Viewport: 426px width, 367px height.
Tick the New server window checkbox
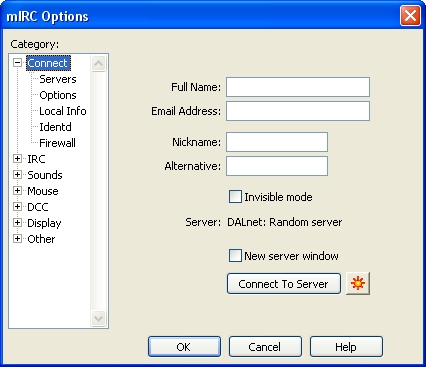235,256
